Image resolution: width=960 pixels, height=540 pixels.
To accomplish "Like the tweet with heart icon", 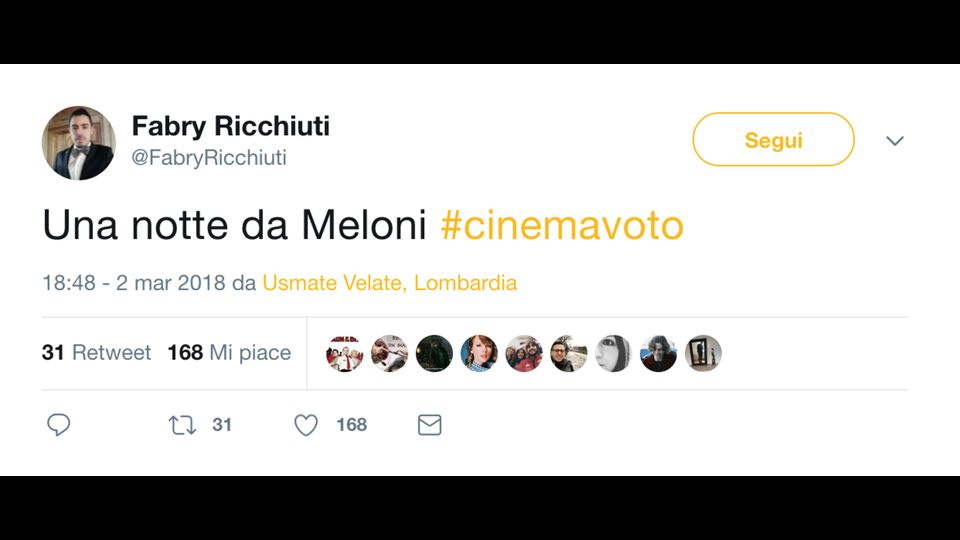I will pyautogui.click(x=306, y=425).
